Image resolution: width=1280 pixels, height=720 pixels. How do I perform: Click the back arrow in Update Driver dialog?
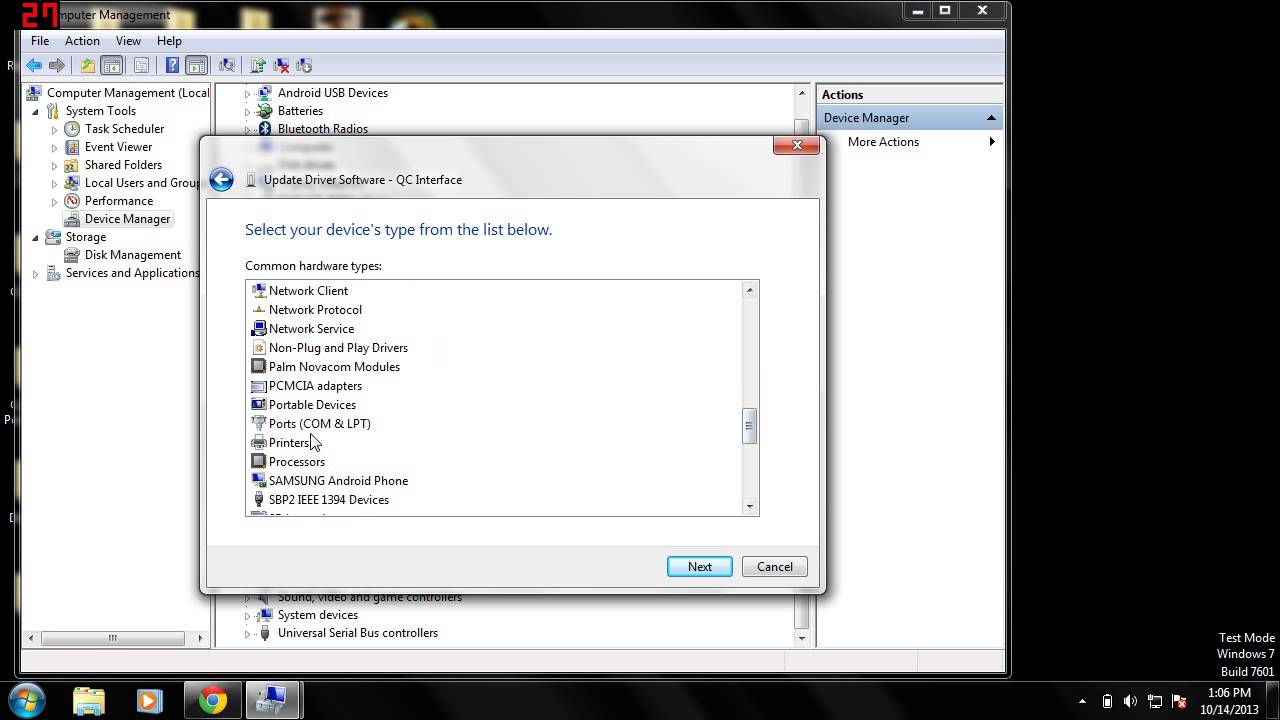pyautogui.click(x=221, y=180)
